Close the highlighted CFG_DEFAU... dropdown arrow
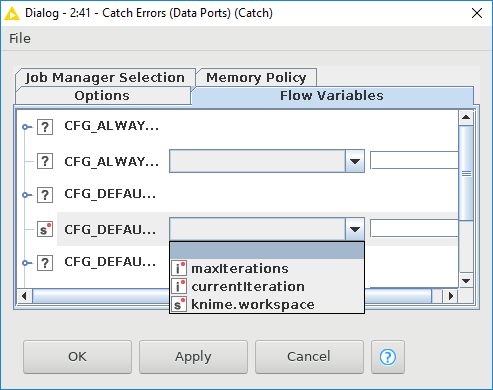Screen dimensions: 493x390 click(355, 229)
